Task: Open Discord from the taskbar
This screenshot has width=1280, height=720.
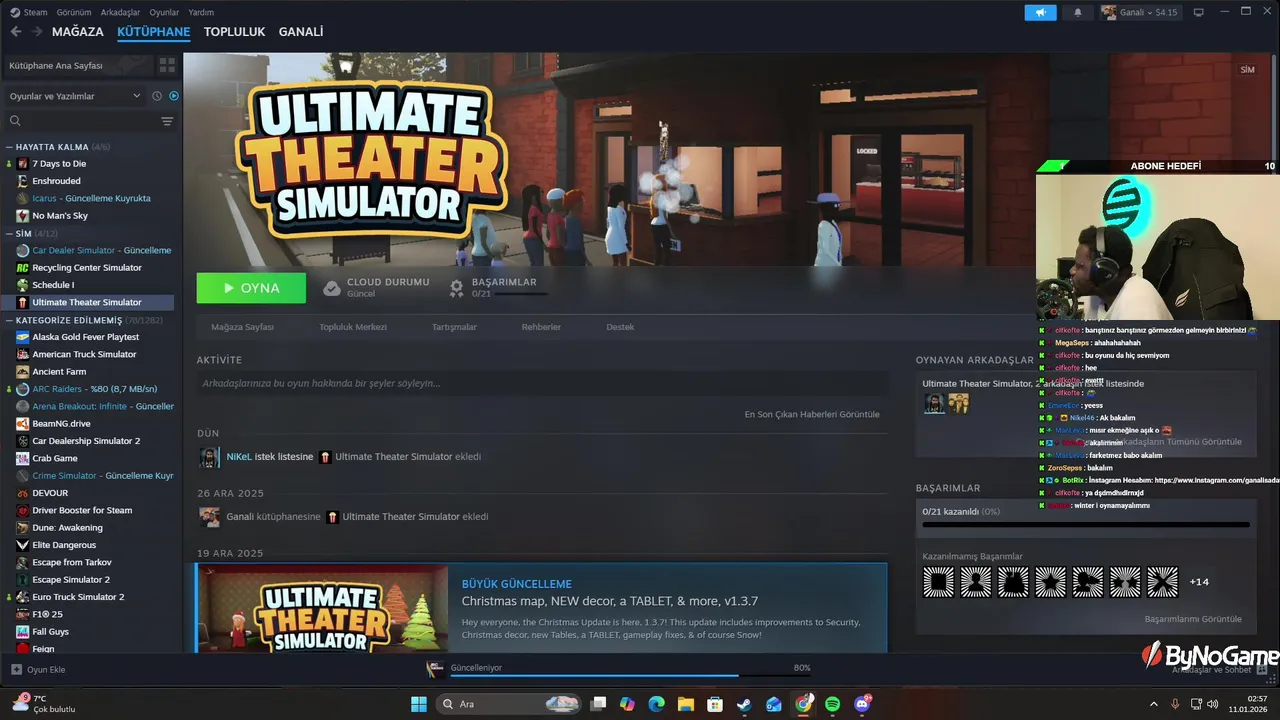Action: (x=862, y=704)
